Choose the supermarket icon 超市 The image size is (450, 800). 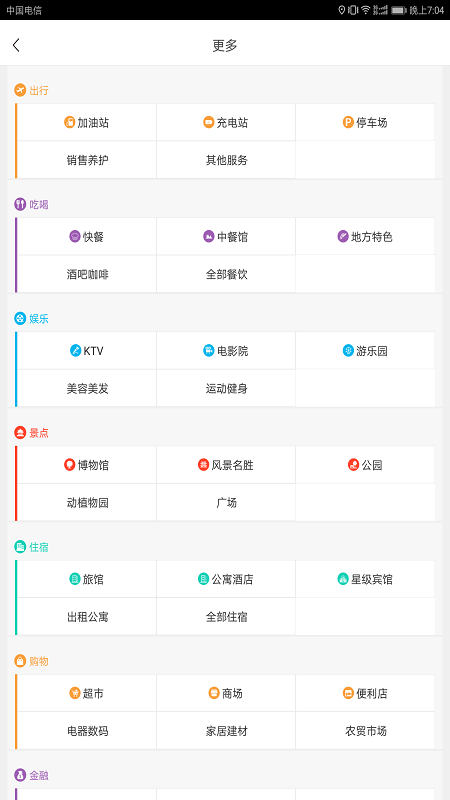coord(75,693)
